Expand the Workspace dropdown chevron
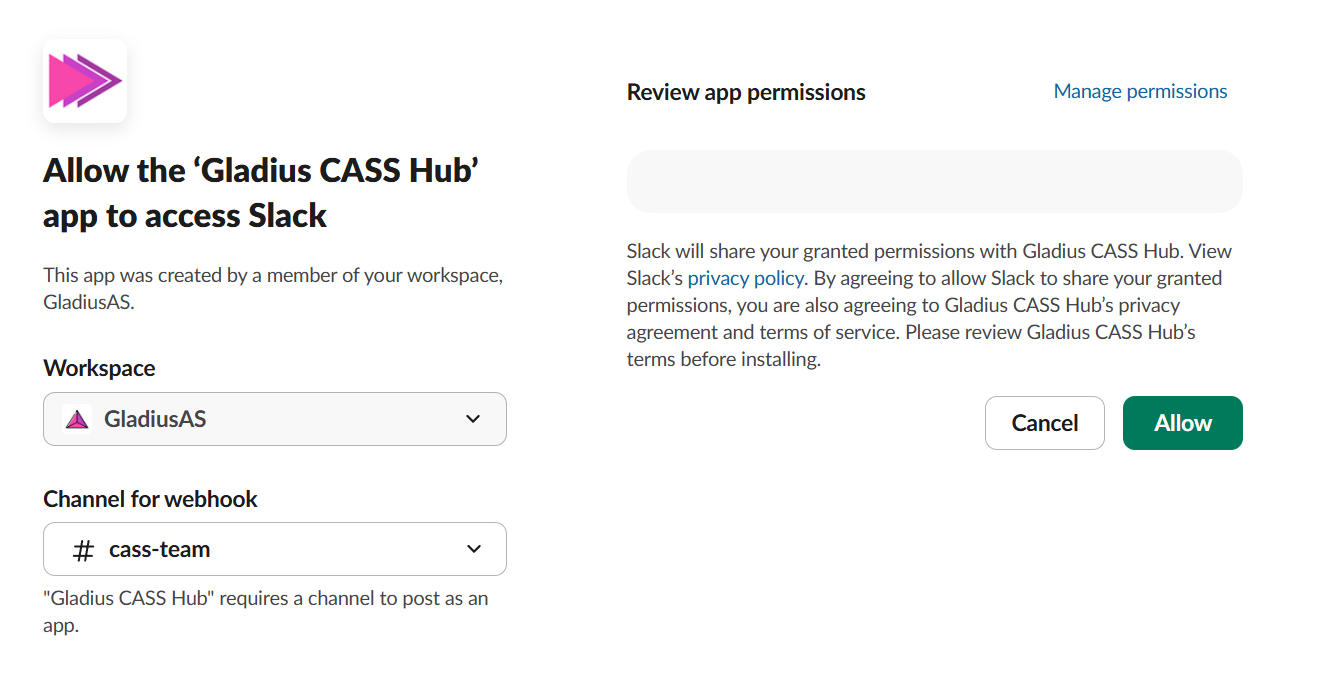The height and width of the screenshot is (685, 1320). click(x=474, y=419)
